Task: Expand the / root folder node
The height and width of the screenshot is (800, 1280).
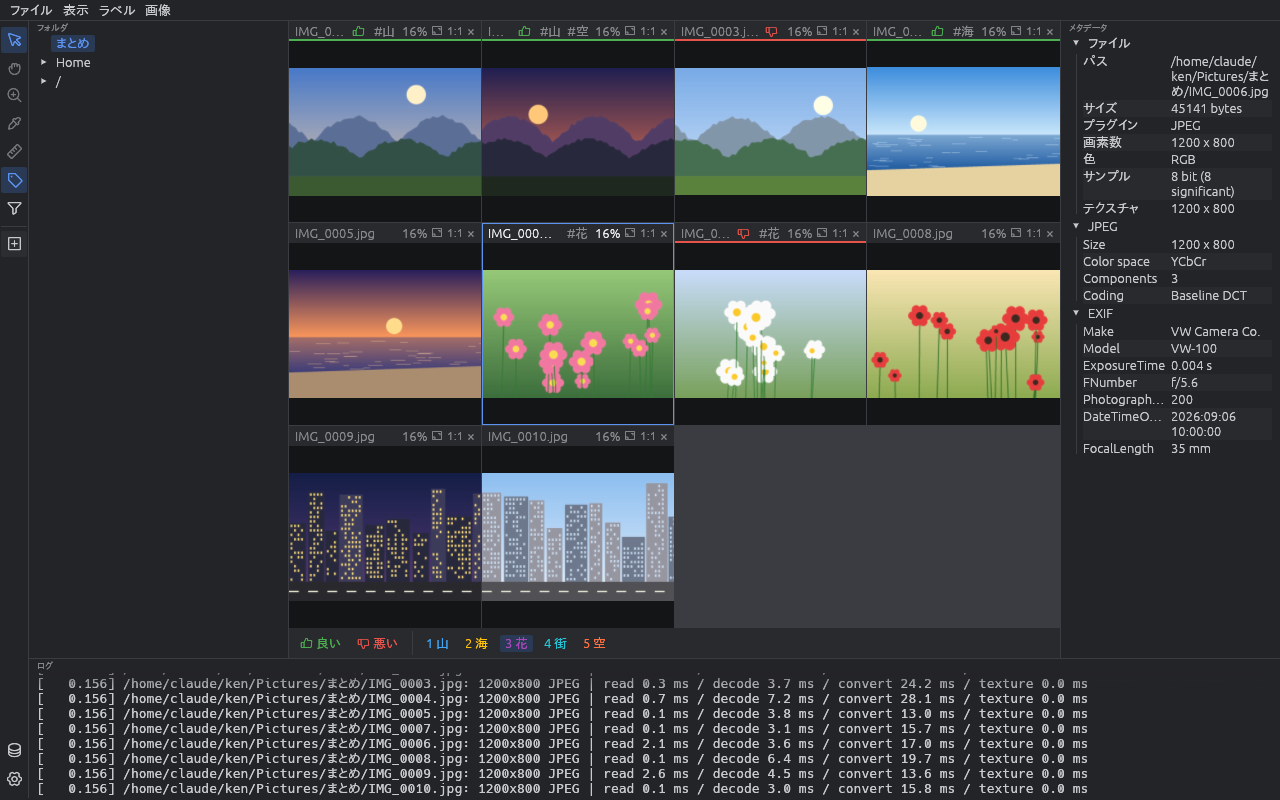Action: click(43, 81)
